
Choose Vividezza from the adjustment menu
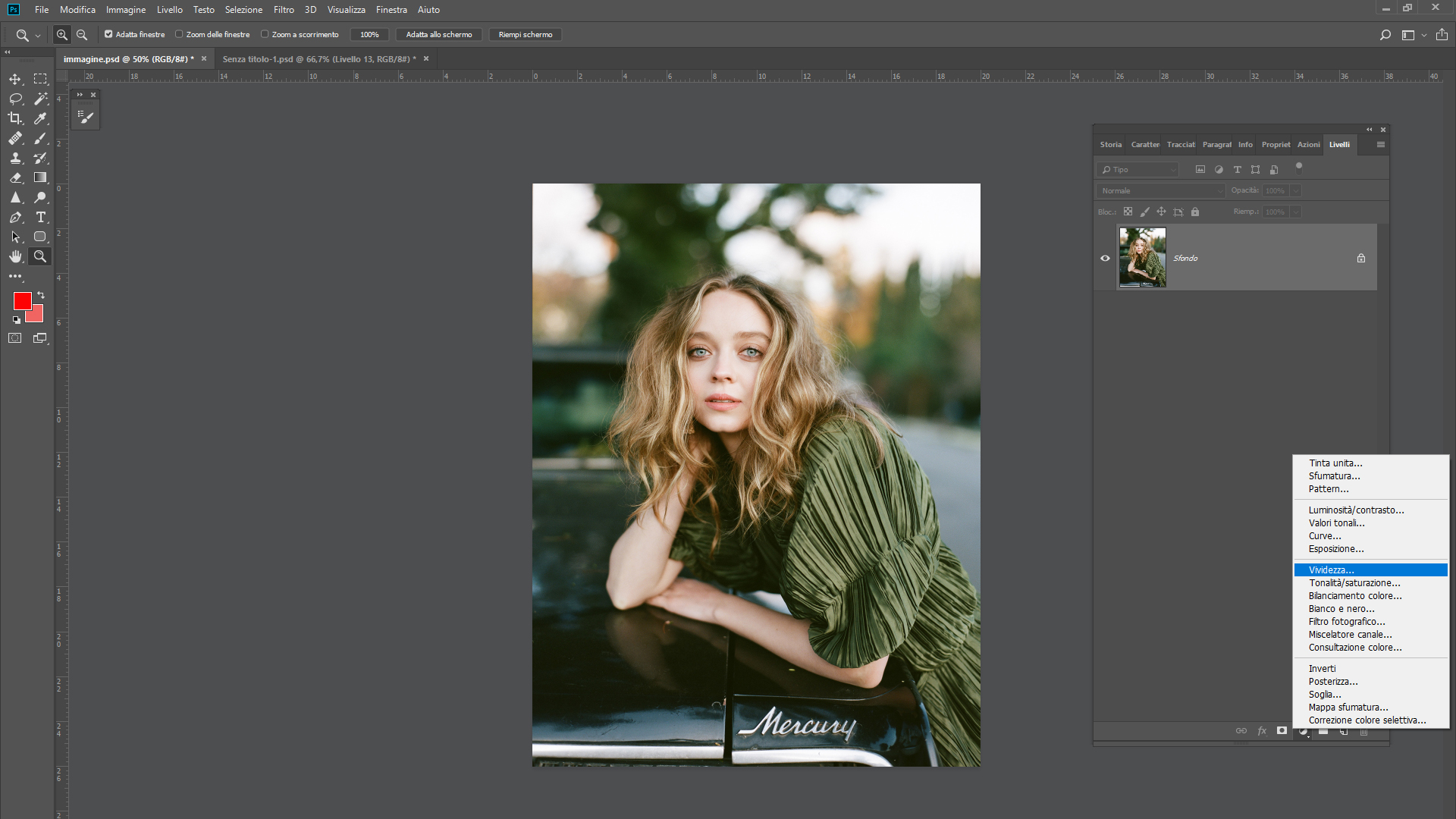point(1331,570)
